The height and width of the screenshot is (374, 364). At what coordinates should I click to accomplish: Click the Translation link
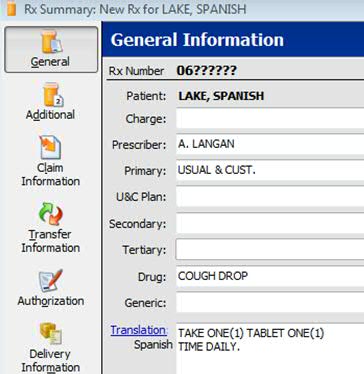pyautogui.click(x=139, y=330)
